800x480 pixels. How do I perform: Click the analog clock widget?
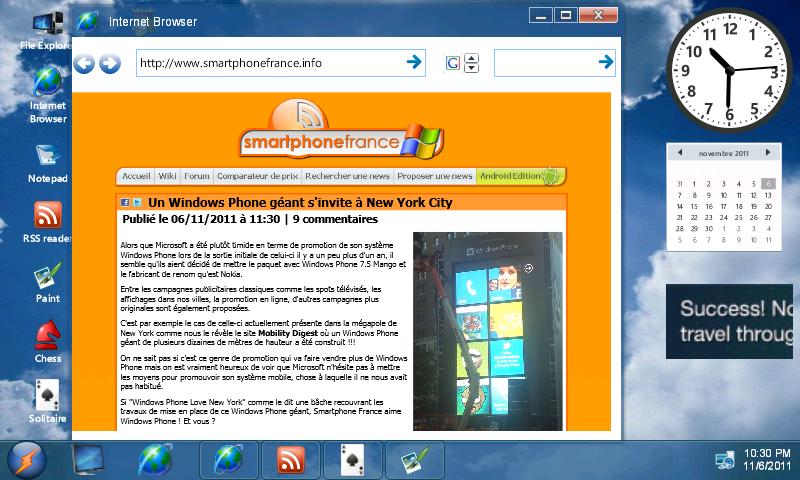(730, 70)
